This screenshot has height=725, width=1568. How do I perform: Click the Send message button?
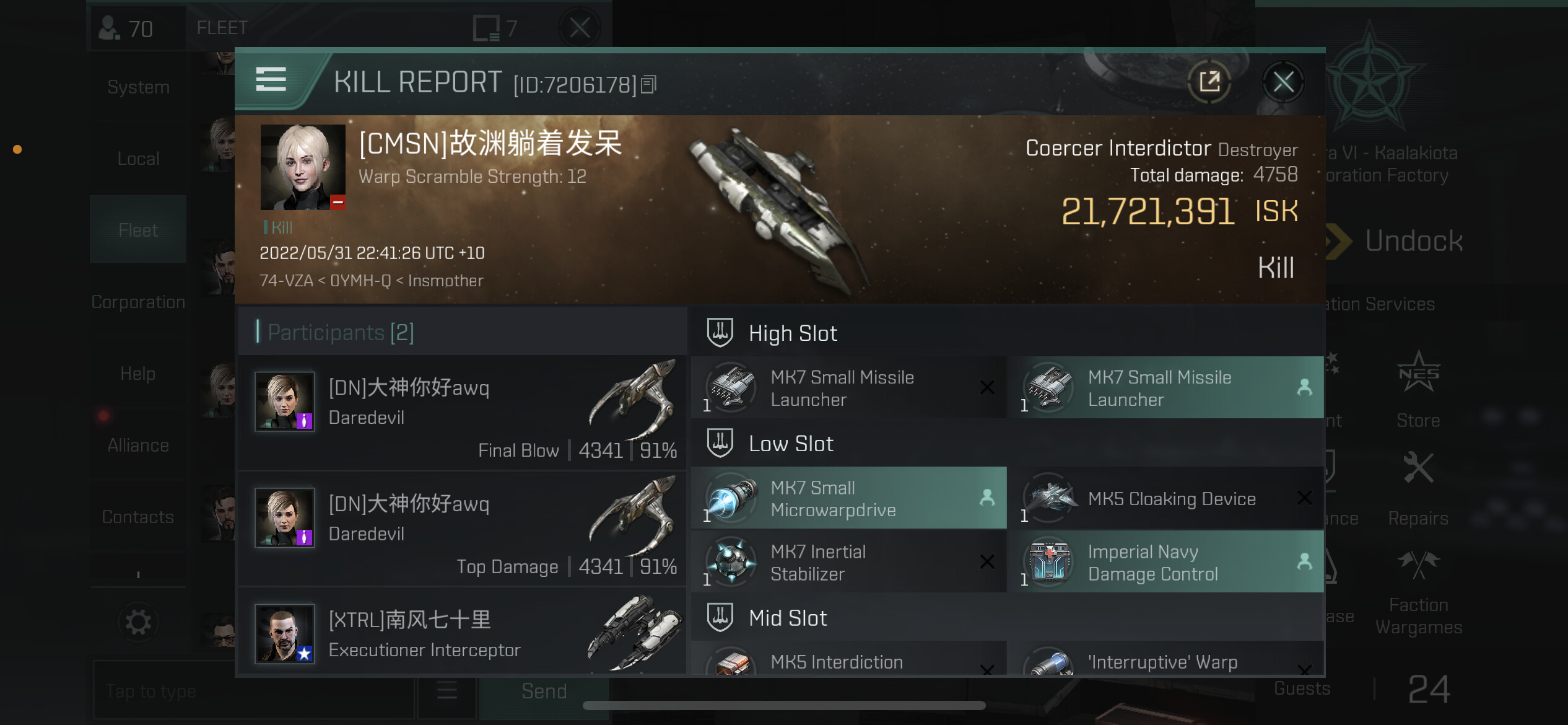pos(544,691)
